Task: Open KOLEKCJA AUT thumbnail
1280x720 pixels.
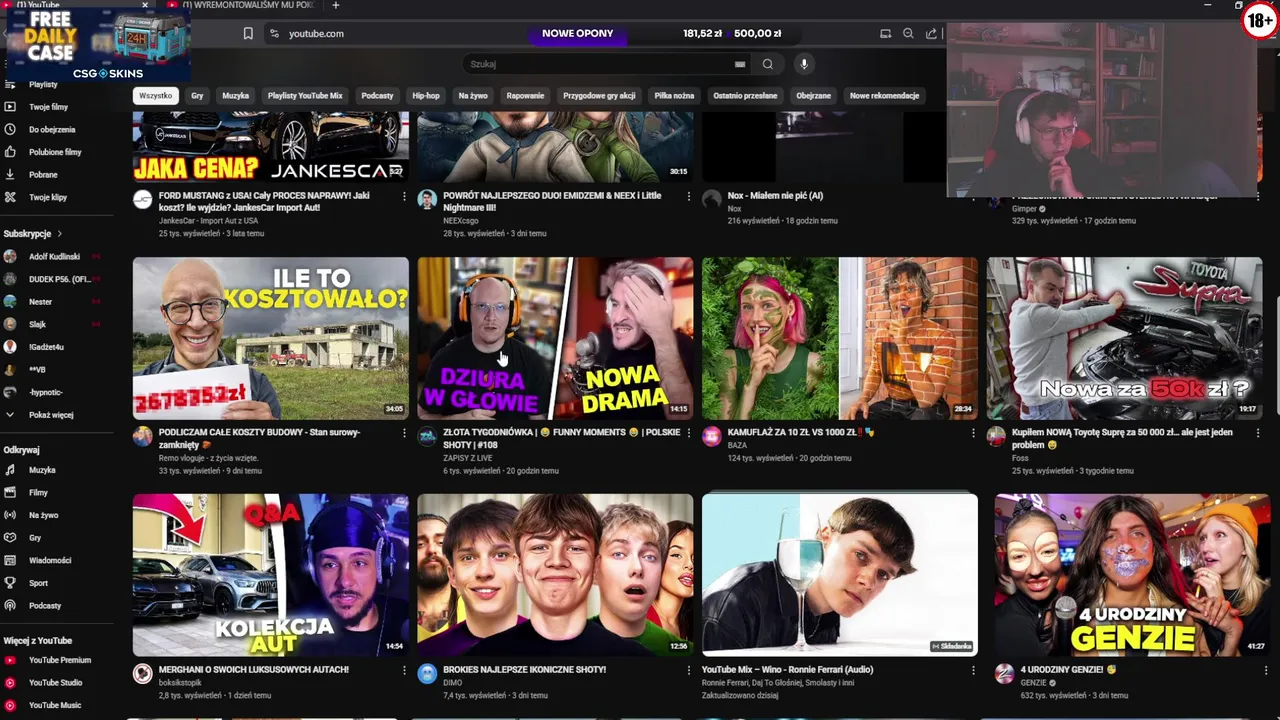Action: 271,575
